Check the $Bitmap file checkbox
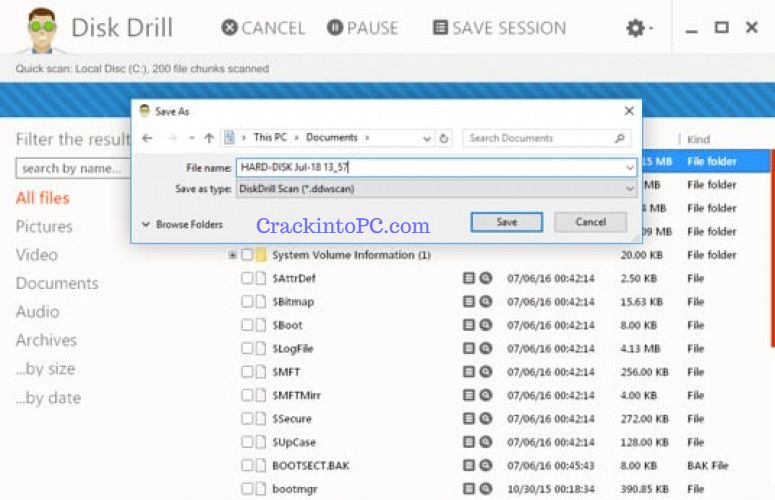 click(x=247, y=301)
